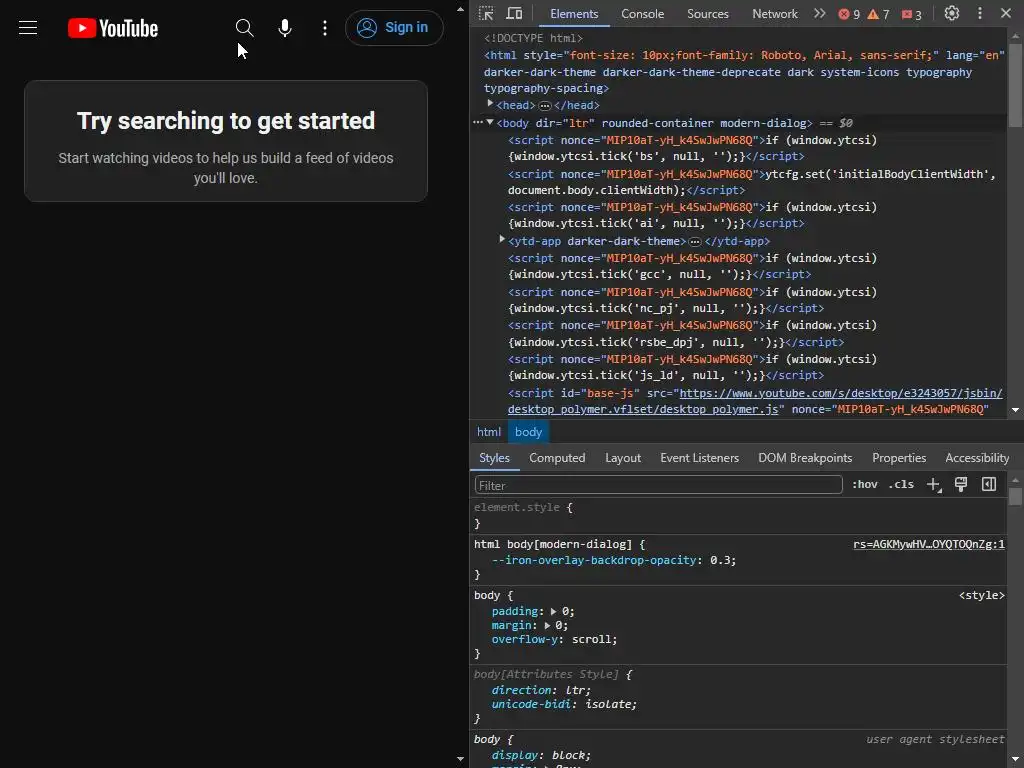1024x768 pixels.
Task: Switch to the Console tab
Action: pos(642,14)
